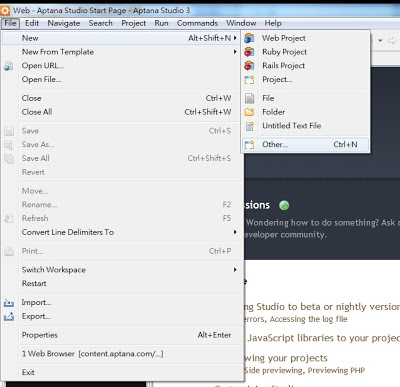400x387 pixels.
Task: Open the Run menu
Action: pyautogui.click(x=161, y=23)
